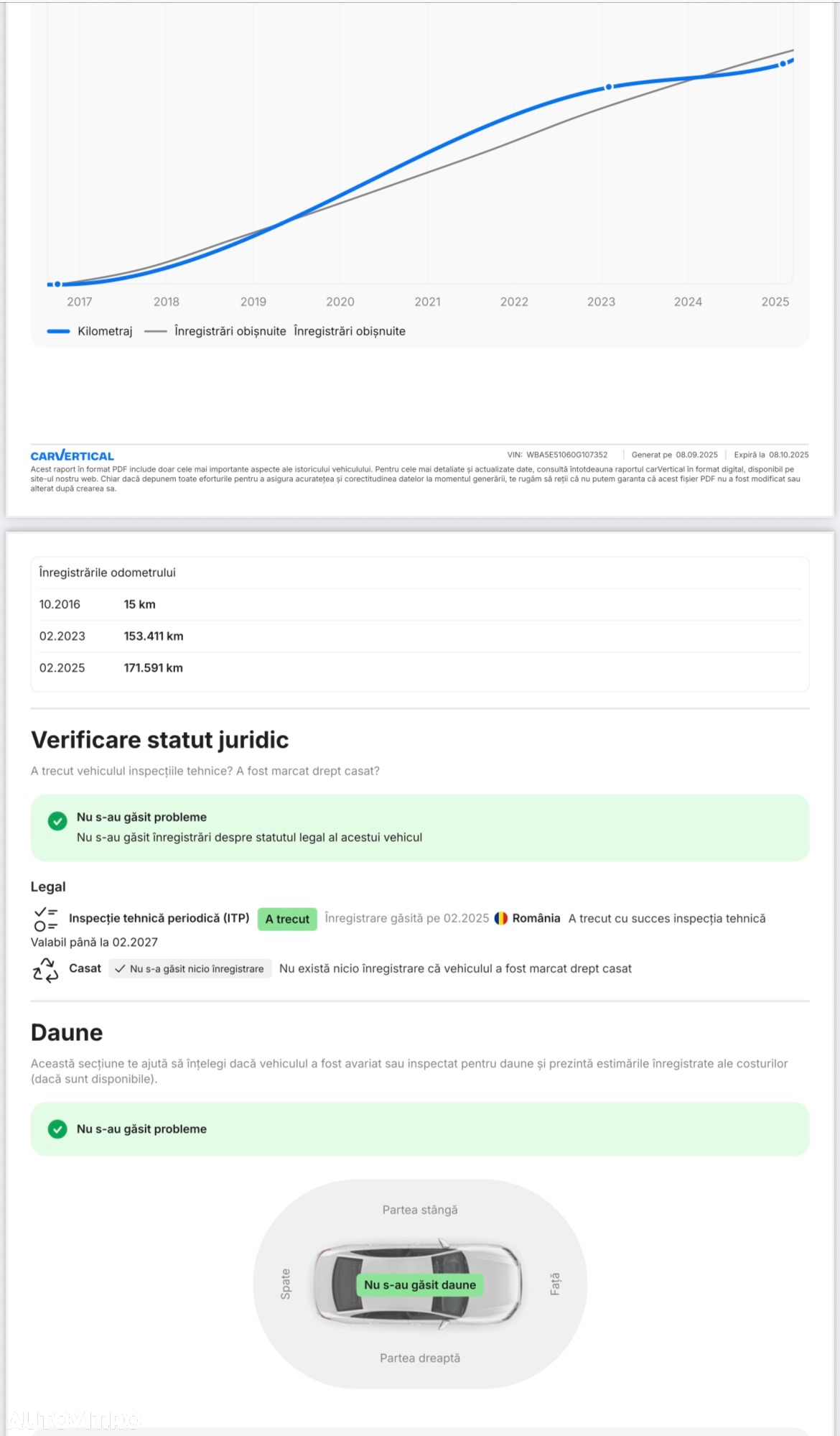Click the '171.591 km' odometer value
This screenshot has width=840, height=1436.
click(153, 667)
